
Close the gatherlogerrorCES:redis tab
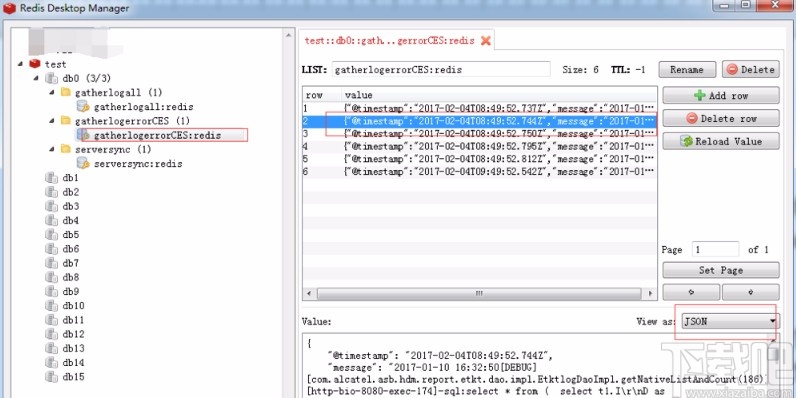click(x=486, y=41)
